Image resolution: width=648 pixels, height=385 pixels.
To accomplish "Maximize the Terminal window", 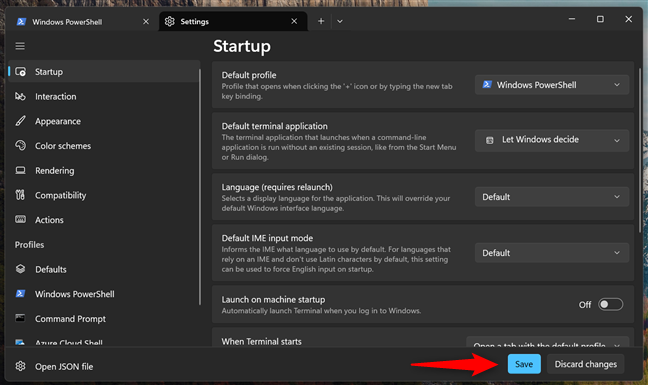I will point(600,19).
